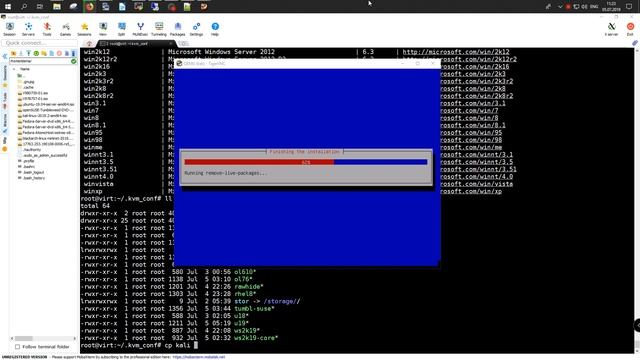640x360 pixels.
Task: Open the Packages toolbar icon
Action: coord(178,29)
